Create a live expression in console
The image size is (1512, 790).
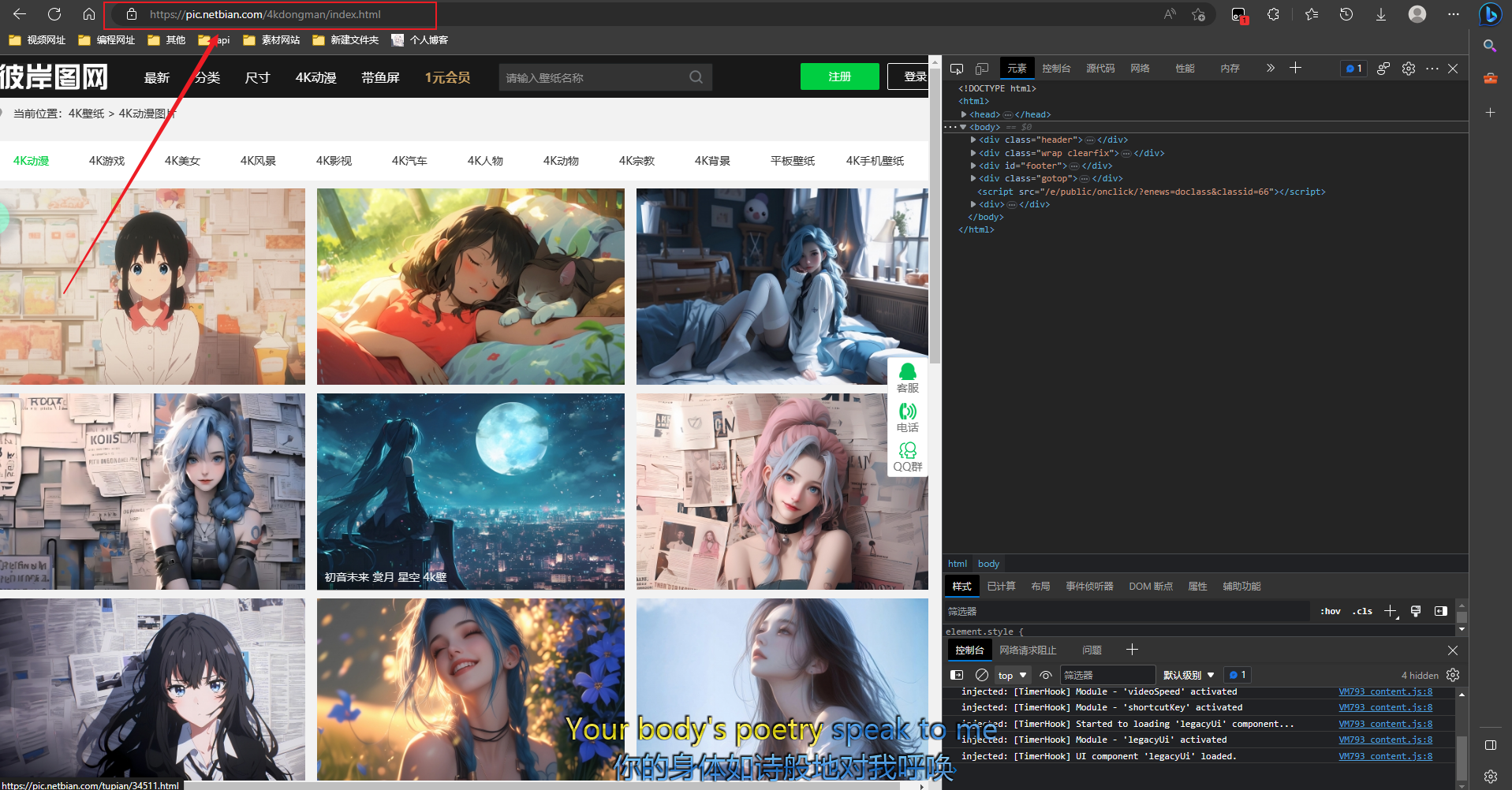1046,675
